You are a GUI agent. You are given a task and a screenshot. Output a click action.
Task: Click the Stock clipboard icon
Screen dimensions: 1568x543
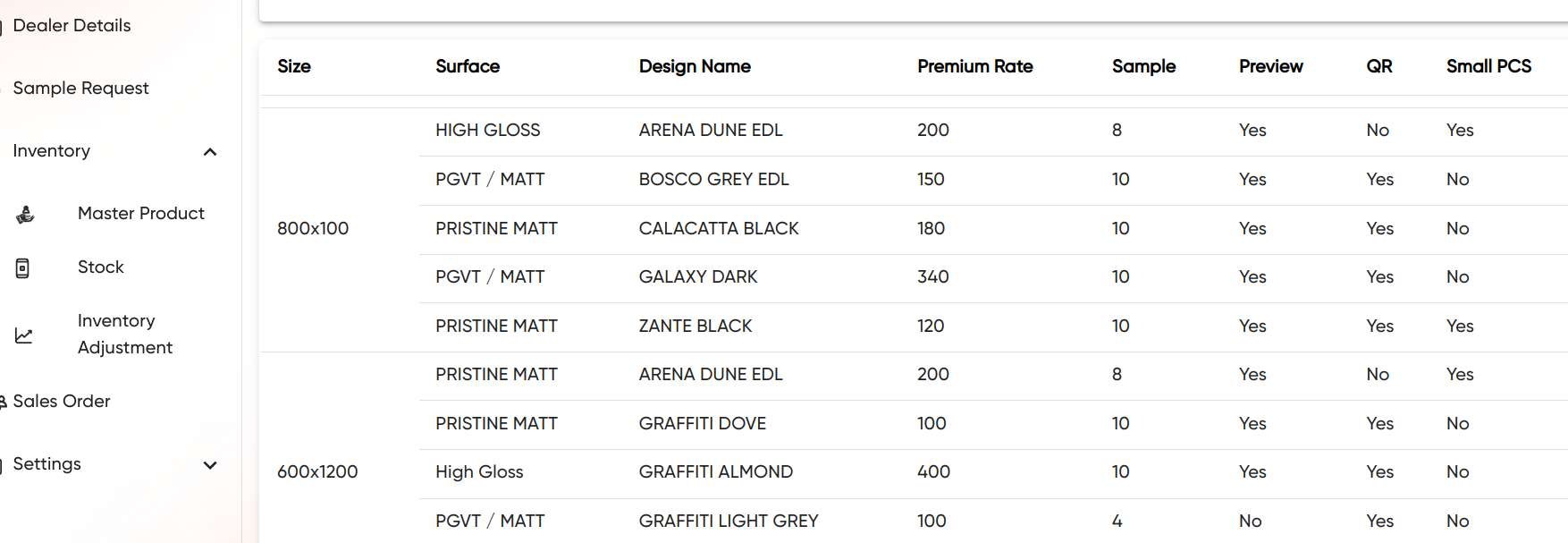click(23, 267)
